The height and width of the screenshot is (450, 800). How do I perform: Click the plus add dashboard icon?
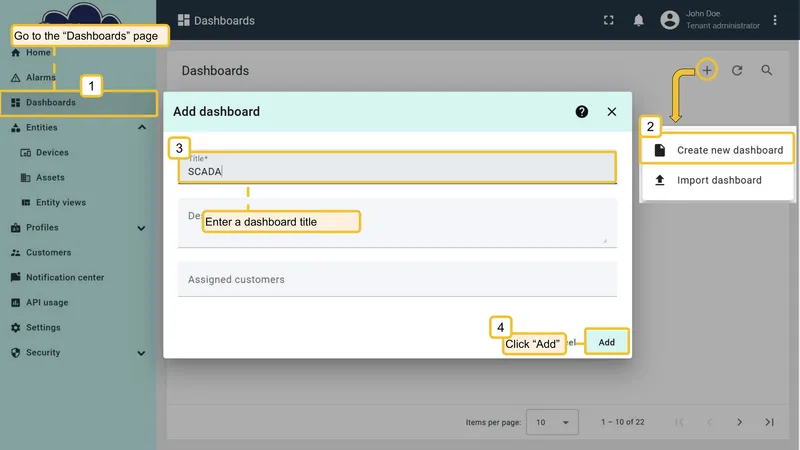tap(707, 70)
